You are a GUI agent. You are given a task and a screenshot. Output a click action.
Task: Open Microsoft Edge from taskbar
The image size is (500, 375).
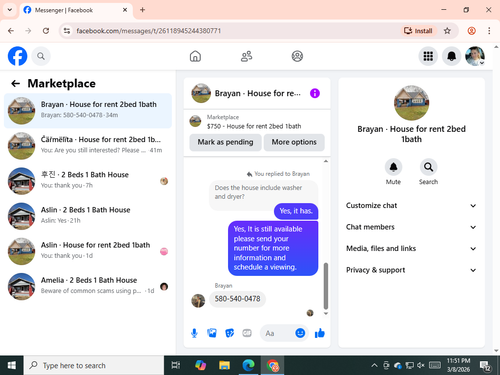pos(249,365)
